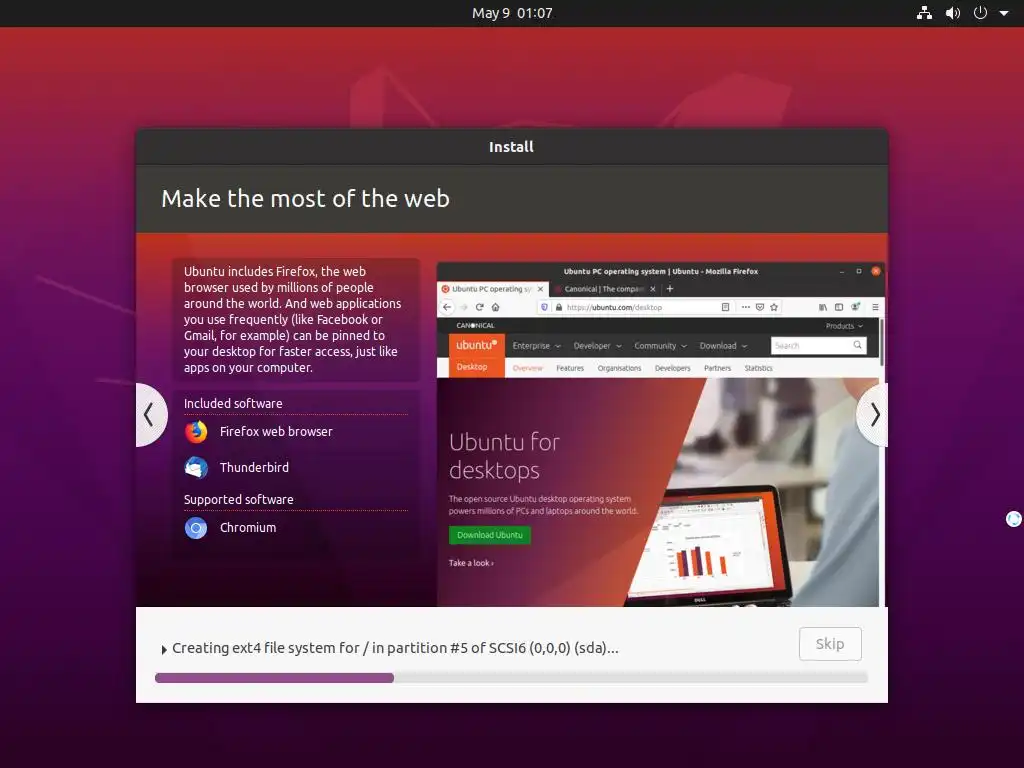Click the installation progress bar
Screen dimensions: 1024x768
coord(511,678)
